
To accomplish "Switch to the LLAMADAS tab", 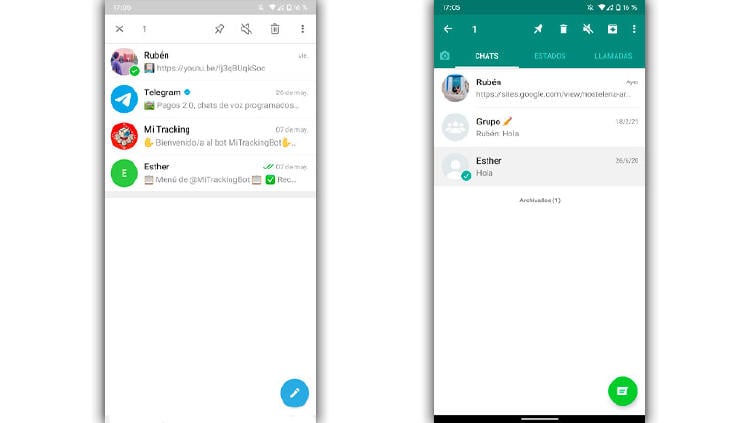I will [613, 56].
